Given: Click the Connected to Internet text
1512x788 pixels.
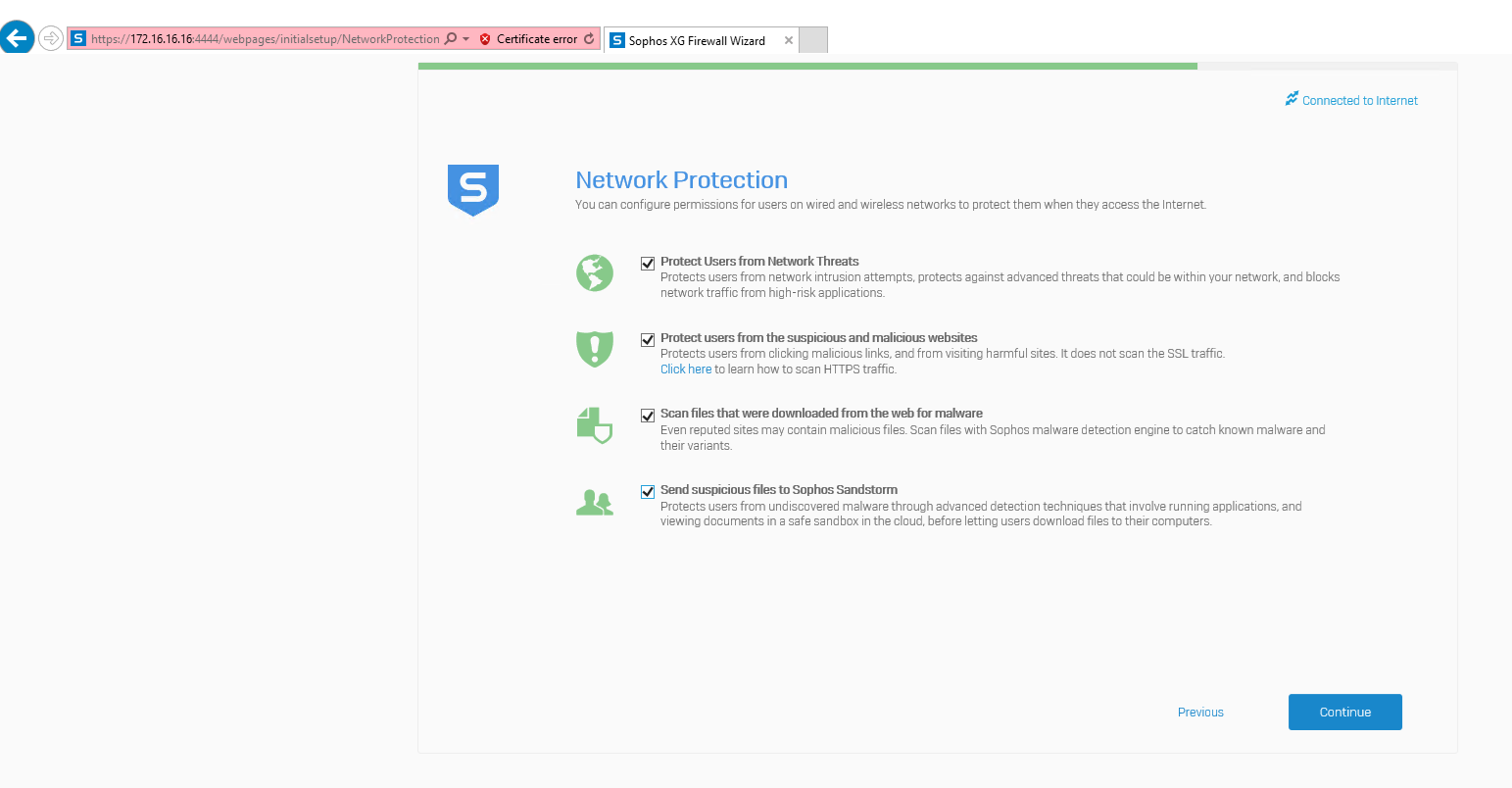Looking at the screenshot, I should tap(1360, 101).
